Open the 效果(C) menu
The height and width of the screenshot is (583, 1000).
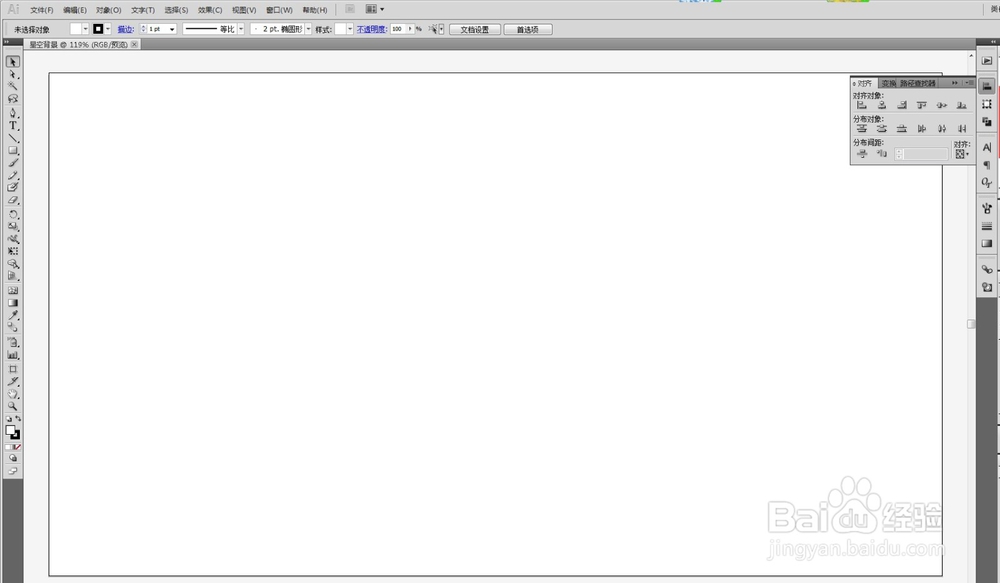coord(210,10)
